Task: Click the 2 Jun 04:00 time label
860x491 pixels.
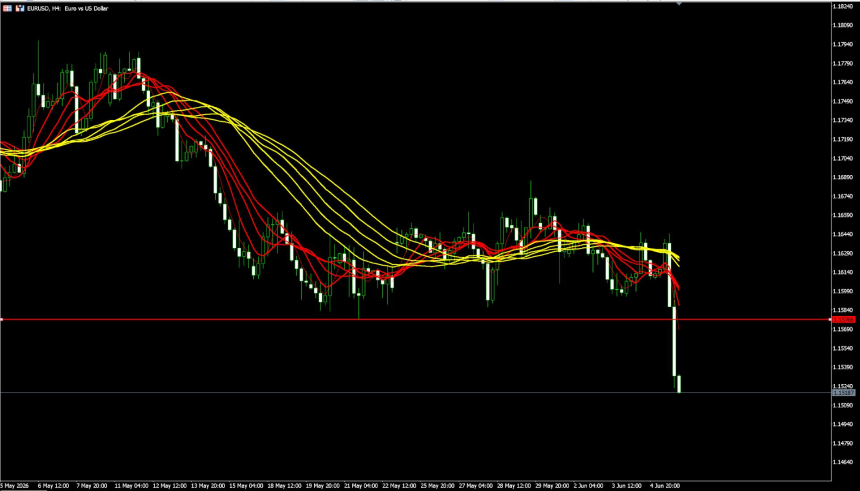Action: (x=590, y=486)
